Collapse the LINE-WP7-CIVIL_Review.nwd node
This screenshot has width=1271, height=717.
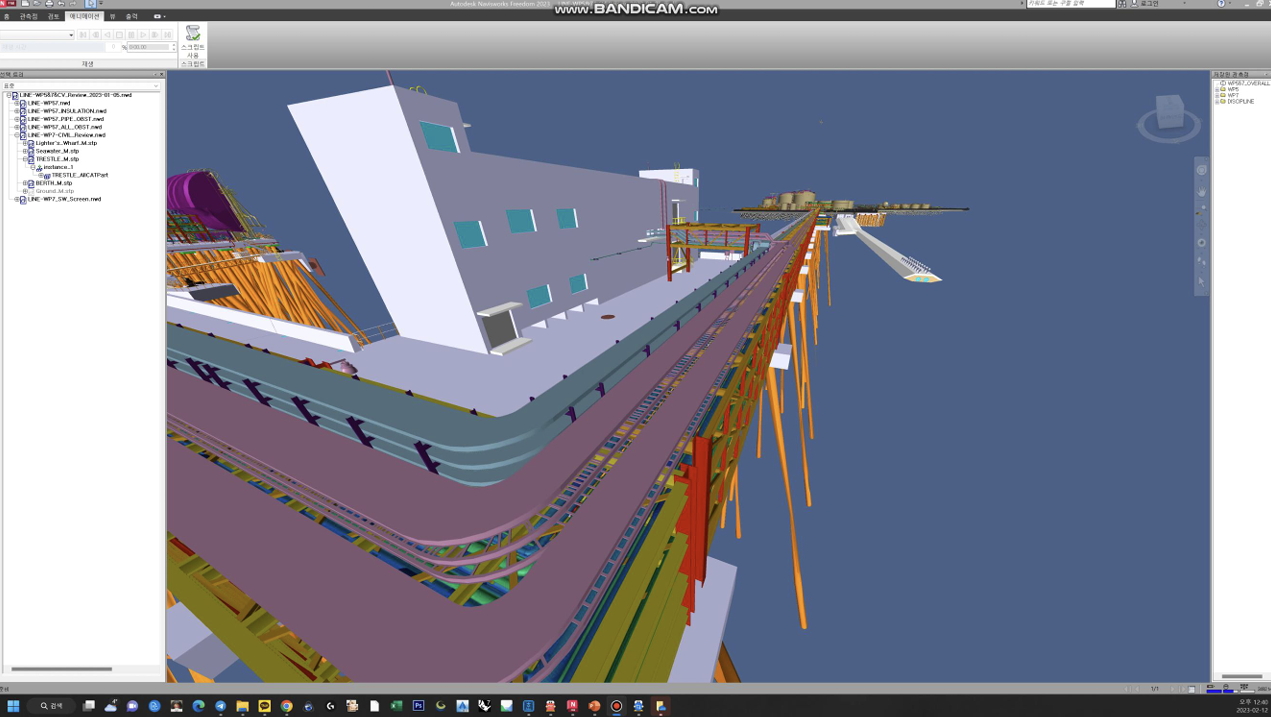click(17, 135)
